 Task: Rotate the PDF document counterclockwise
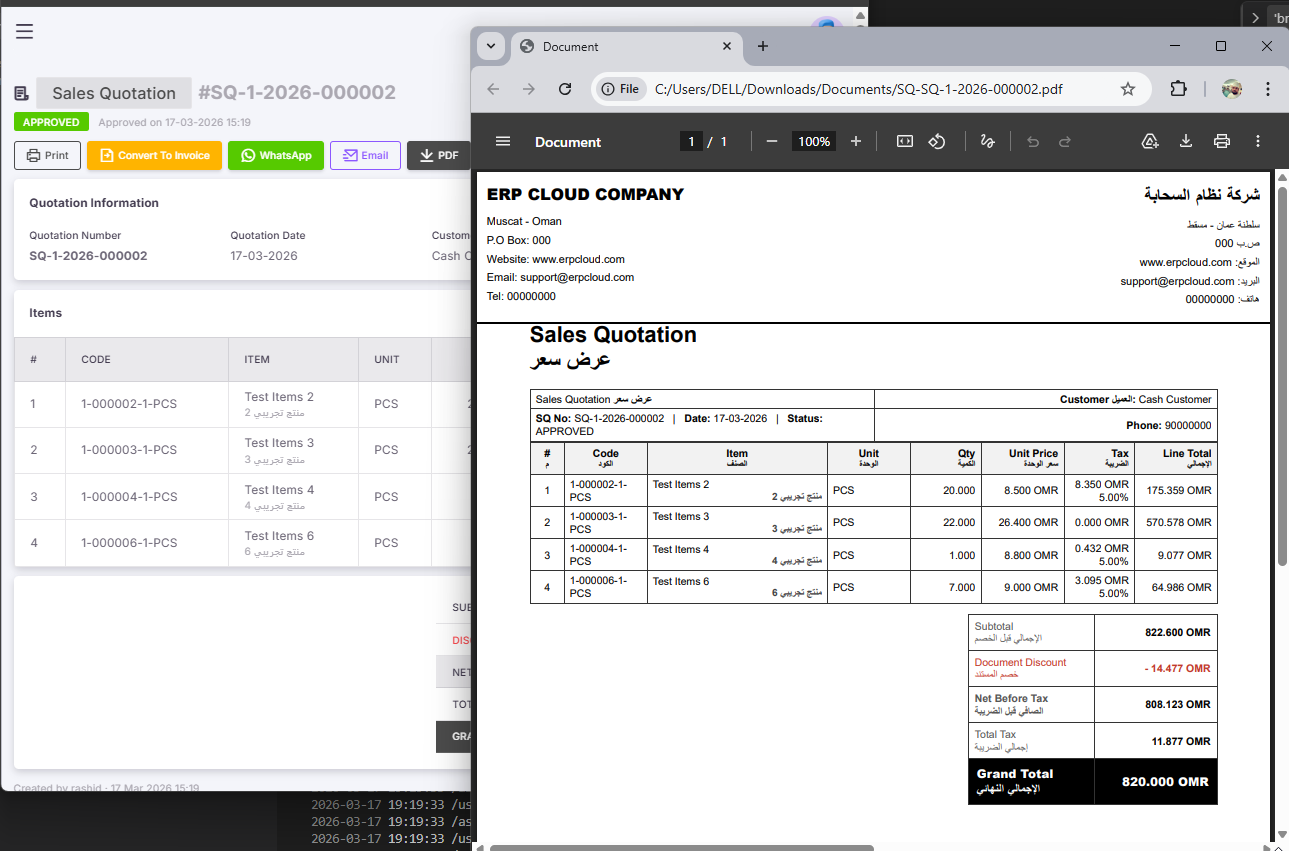937,142
